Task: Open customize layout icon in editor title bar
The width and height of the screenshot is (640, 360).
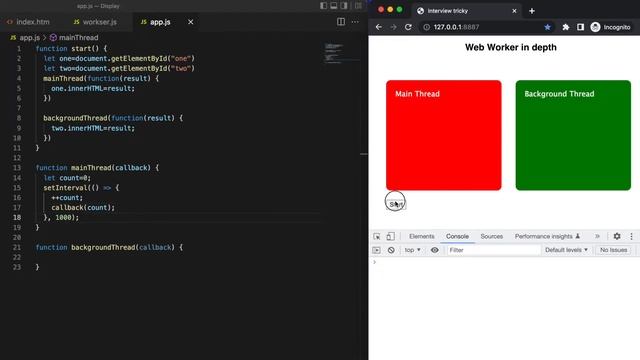Action: [x=358, y=6]
